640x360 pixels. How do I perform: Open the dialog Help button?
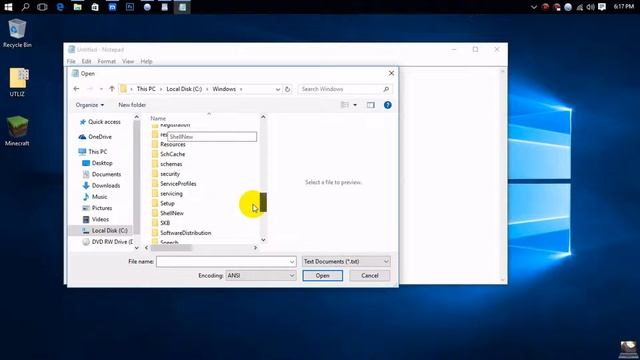[387, 105]
